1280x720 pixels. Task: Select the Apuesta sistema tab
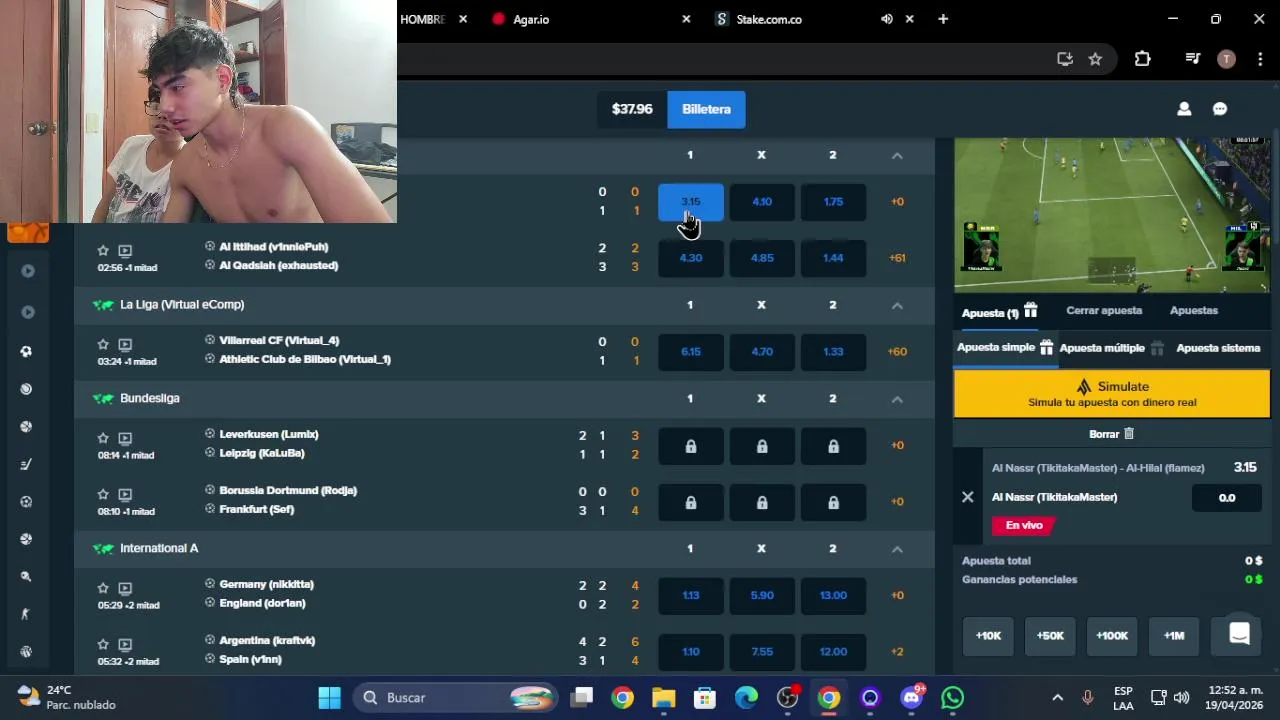point(1218,348)
